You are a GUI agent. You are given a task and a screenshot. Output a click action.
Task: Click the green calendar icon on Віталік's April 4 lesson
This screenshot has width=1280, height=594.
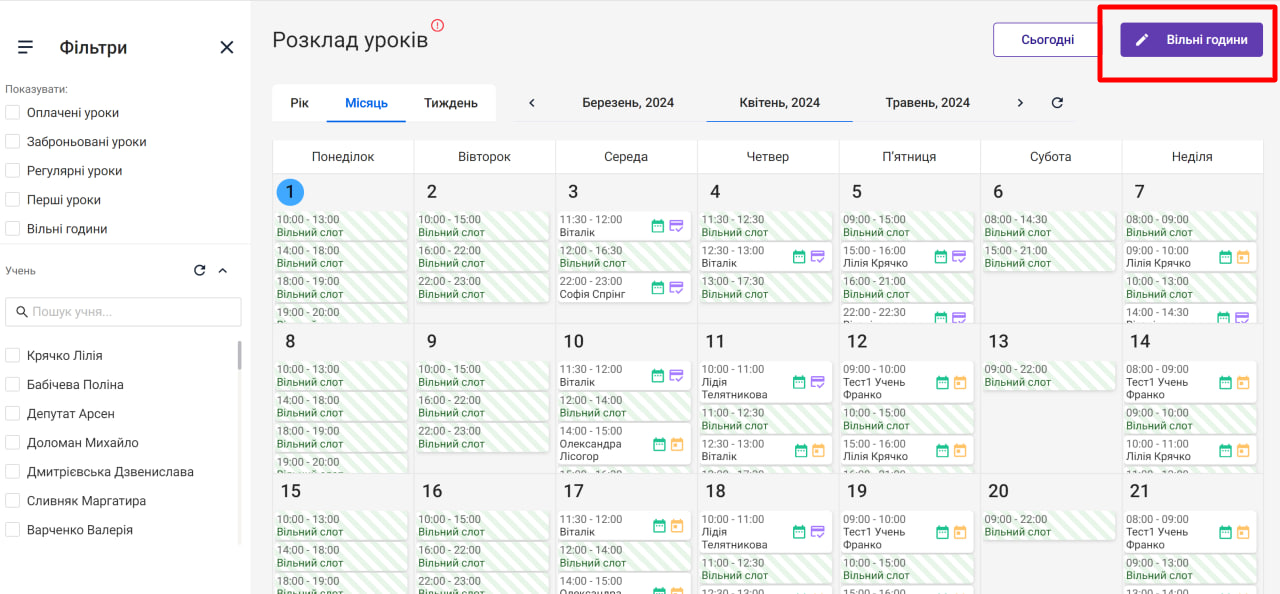coord(799,257)
